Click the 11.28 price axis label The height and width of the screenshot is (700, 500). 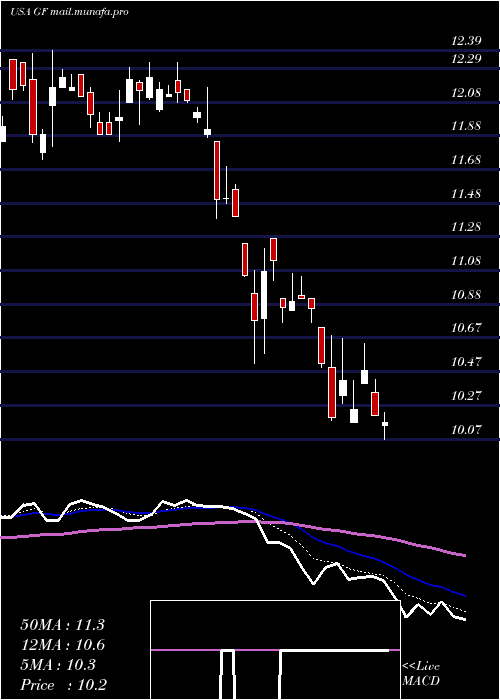click(466, 227)
